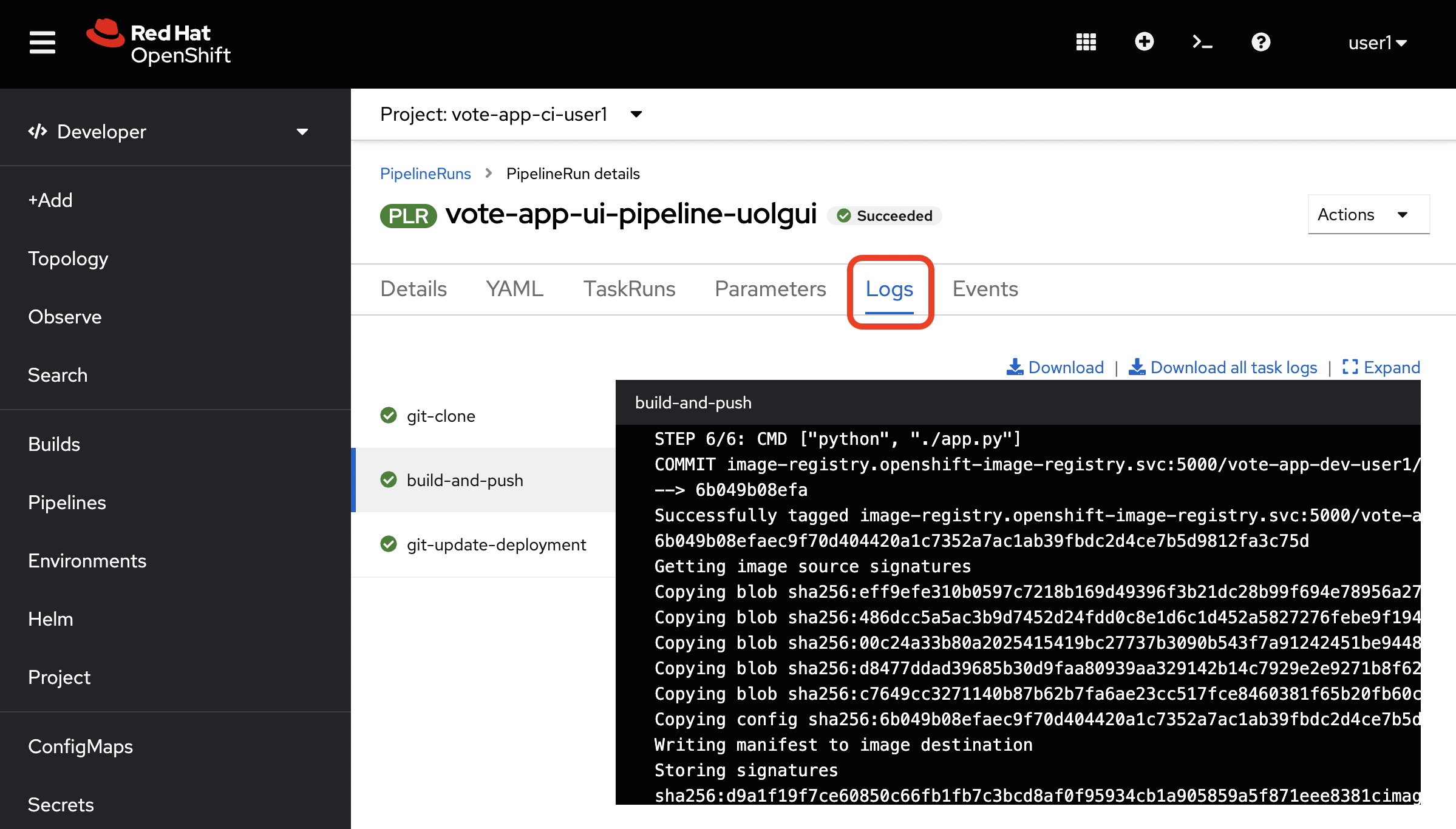Open Environments in the sidebar
The height and width of the screenshot is (829, 1456).
(x=87, y=561)
